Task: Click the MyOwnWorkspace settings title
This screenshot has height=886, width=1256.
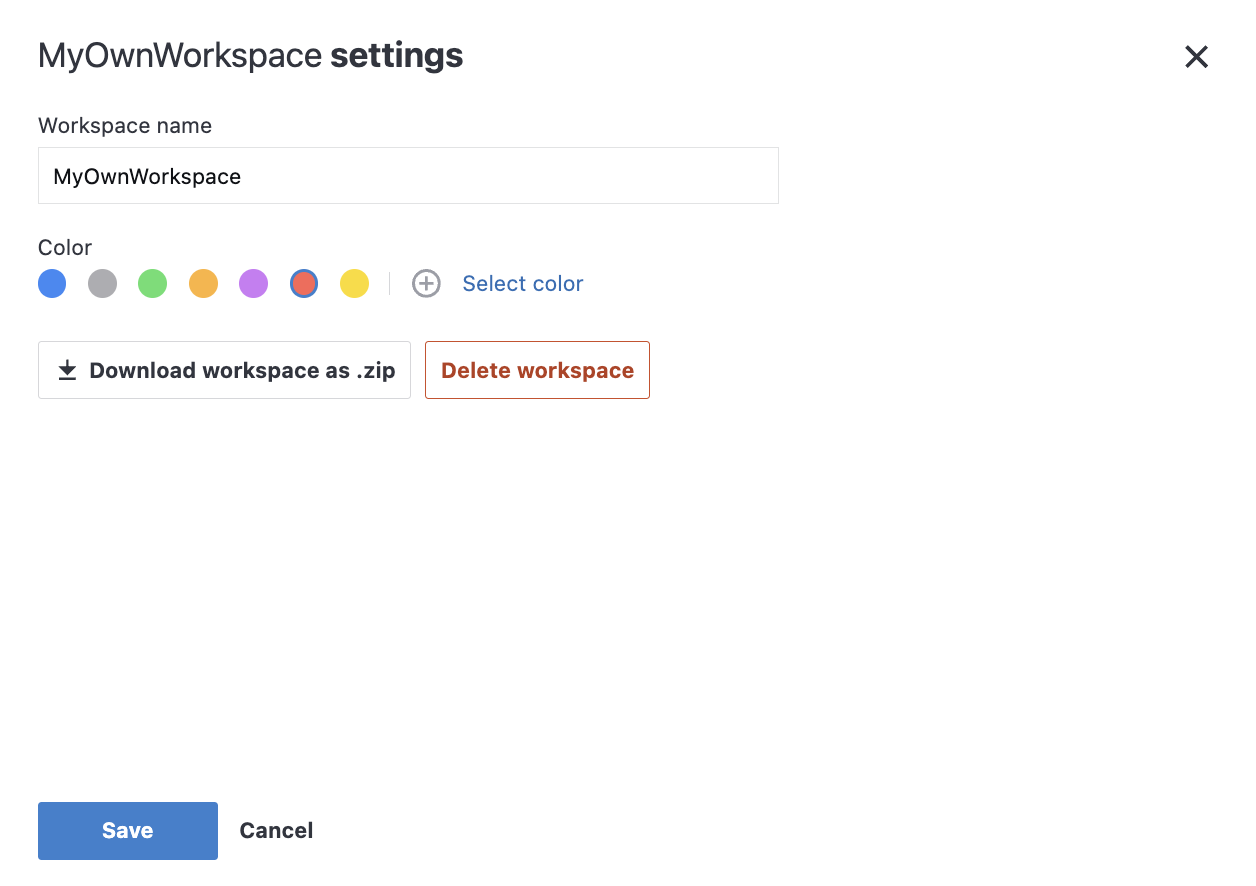Action: tap(250, 55)
